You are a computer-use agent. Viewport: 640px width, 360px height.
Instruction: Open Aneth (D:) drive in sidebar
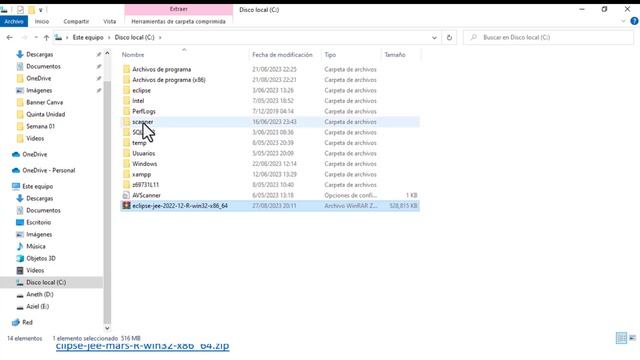coord(40,294)
